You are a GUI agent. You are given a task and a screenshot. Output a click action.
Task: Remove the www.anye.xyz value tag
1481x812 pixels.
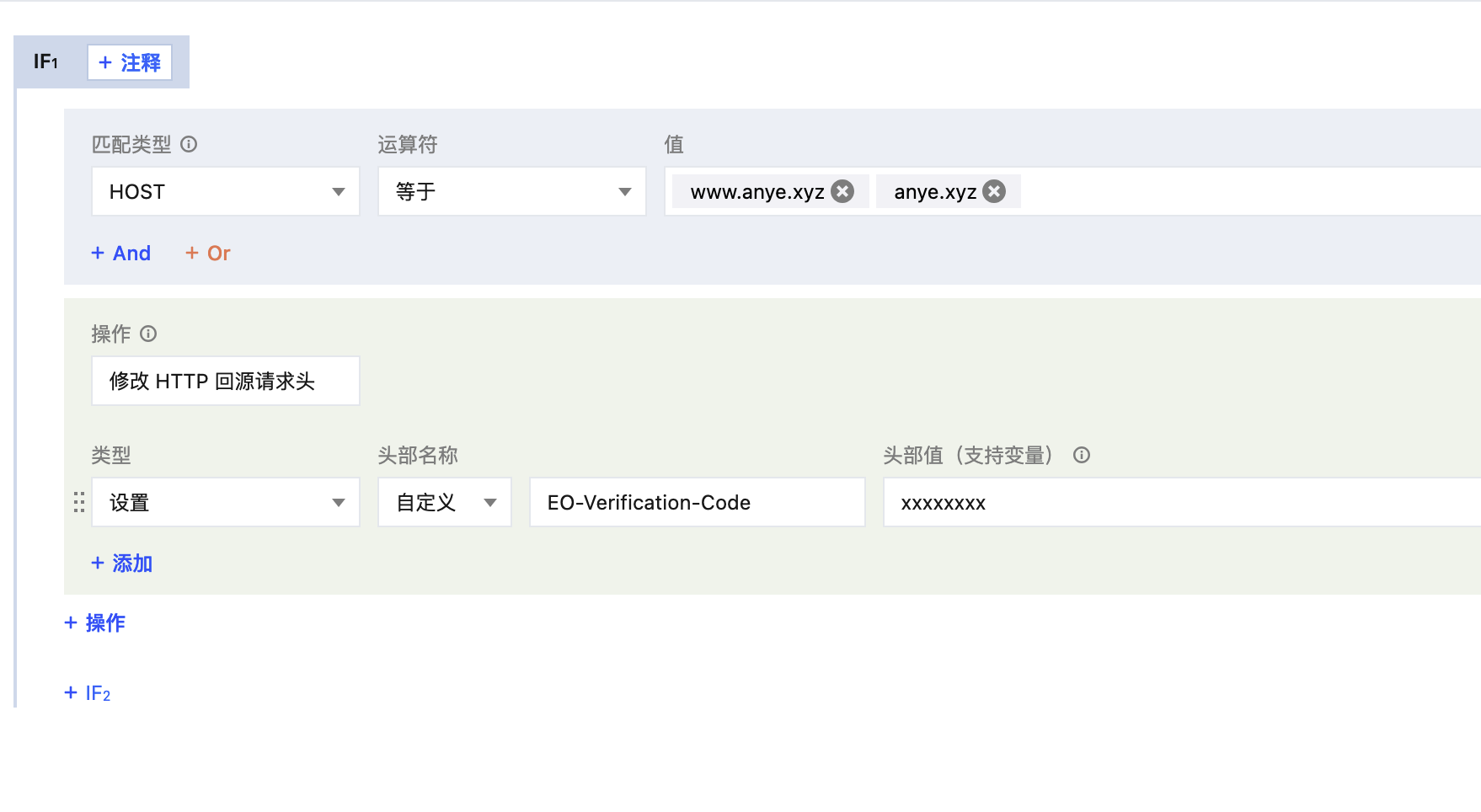(x=842, y=191)
